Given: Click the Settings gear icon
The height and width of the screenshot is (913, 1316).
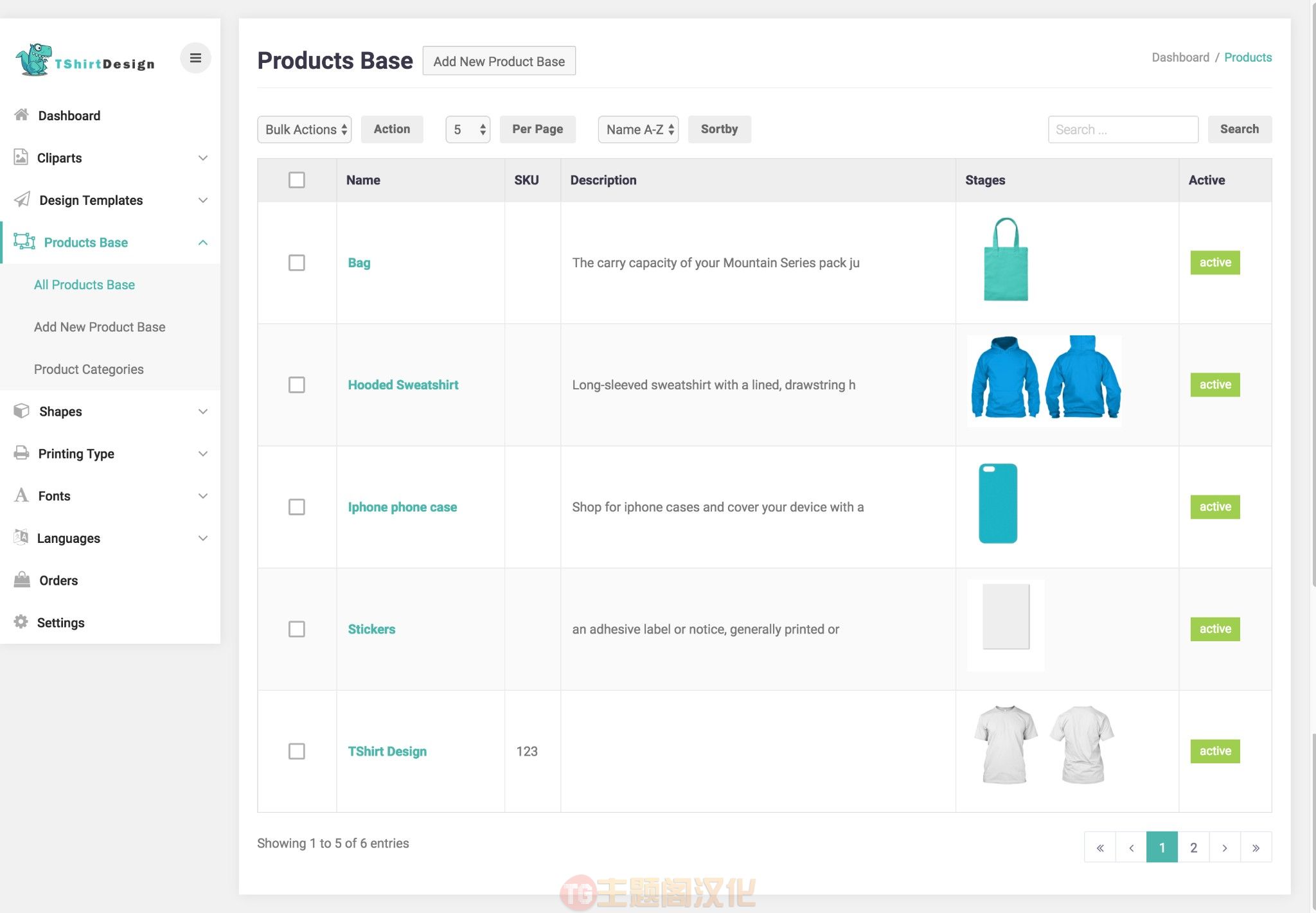Looking at the screenshot, I should click(21, 622).
